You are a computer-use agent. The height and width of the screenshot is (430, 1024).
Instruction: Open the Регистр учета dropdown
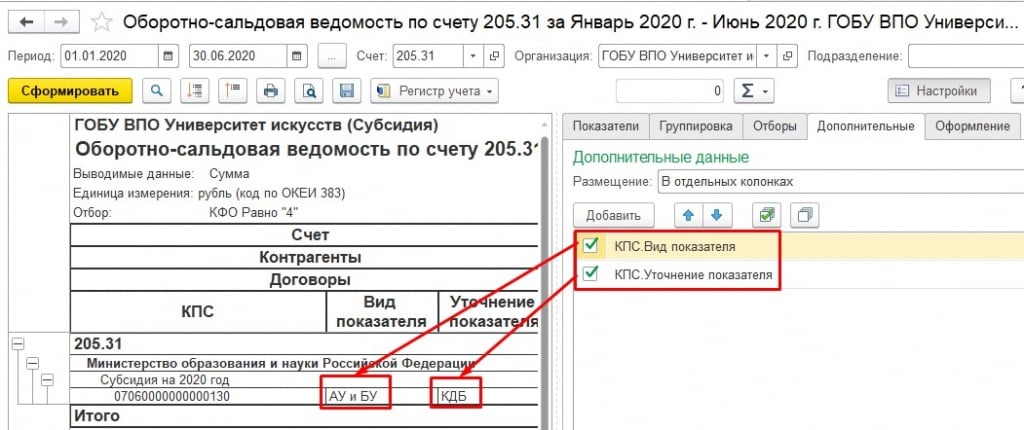[x=434, y=90]
